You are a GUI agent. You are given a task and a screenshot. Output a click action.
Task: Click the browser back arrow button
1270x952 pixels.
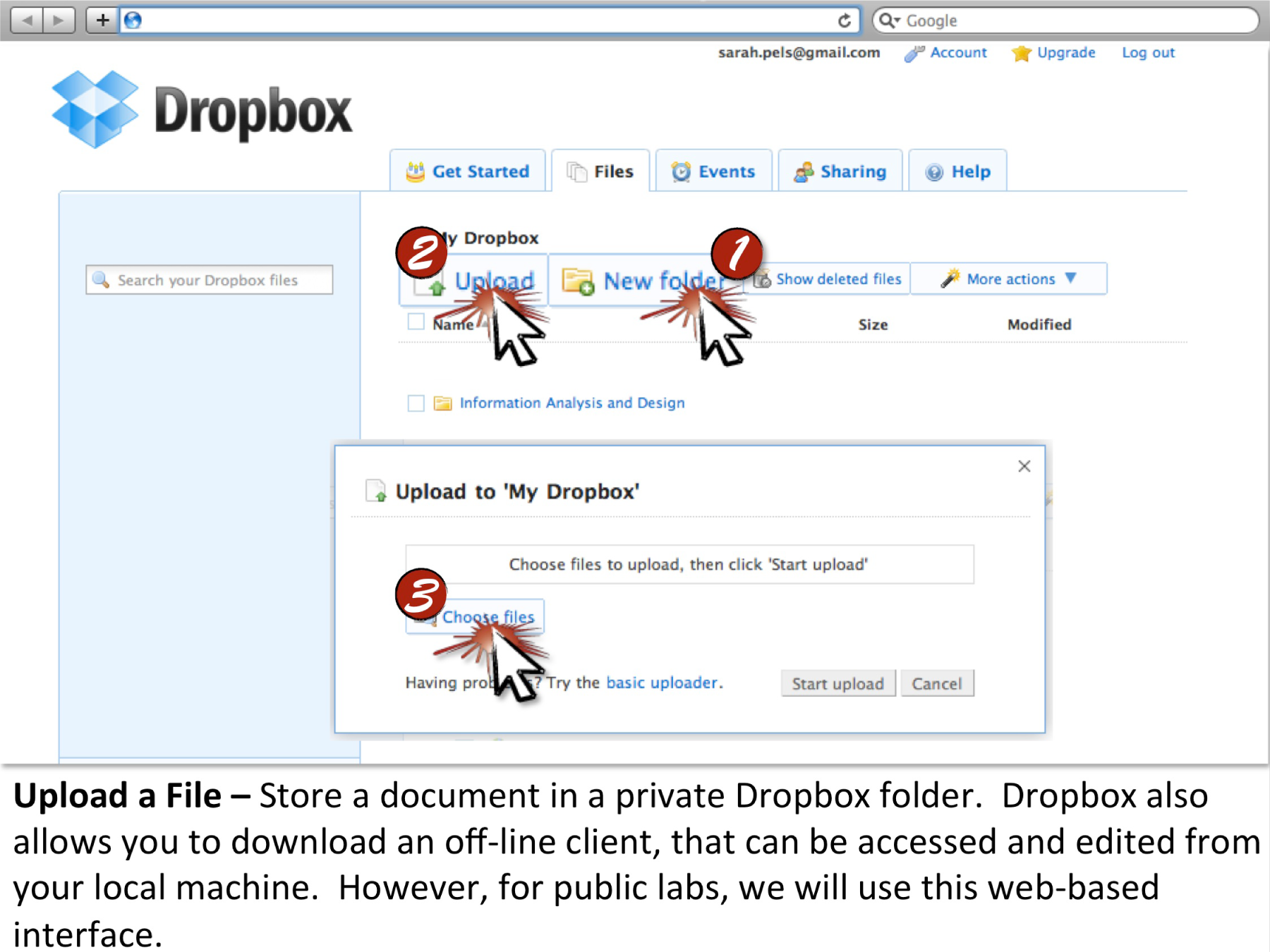[x=27, y=20]
